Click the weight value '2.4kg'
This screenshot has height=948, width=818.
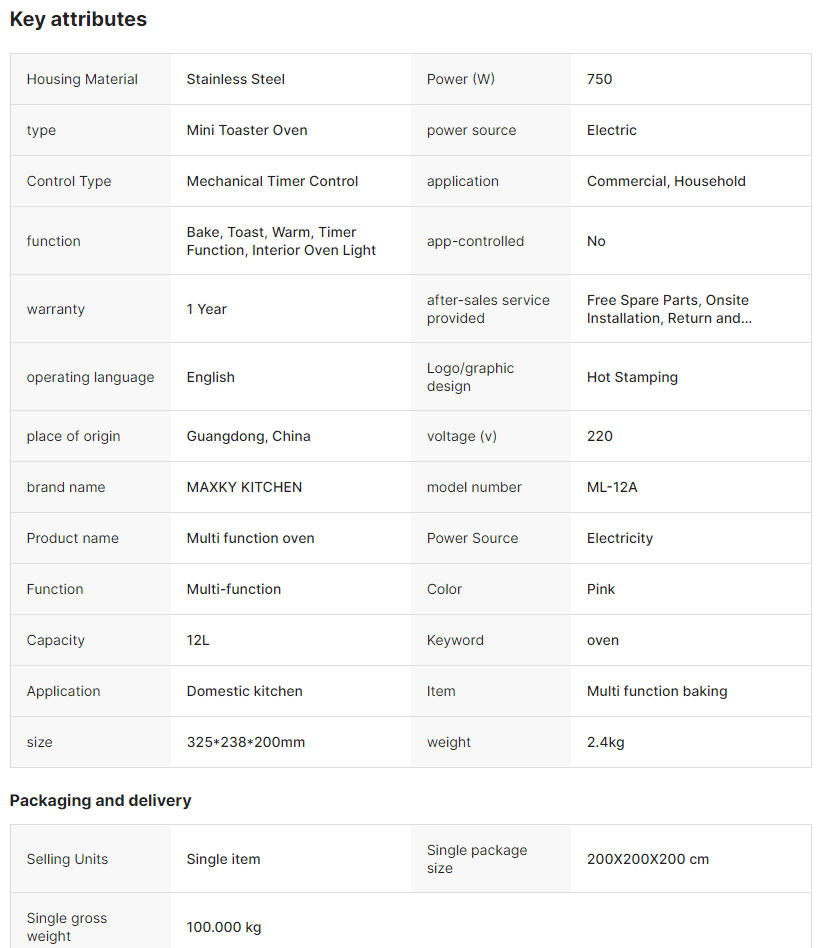click(x=606, y=742)
